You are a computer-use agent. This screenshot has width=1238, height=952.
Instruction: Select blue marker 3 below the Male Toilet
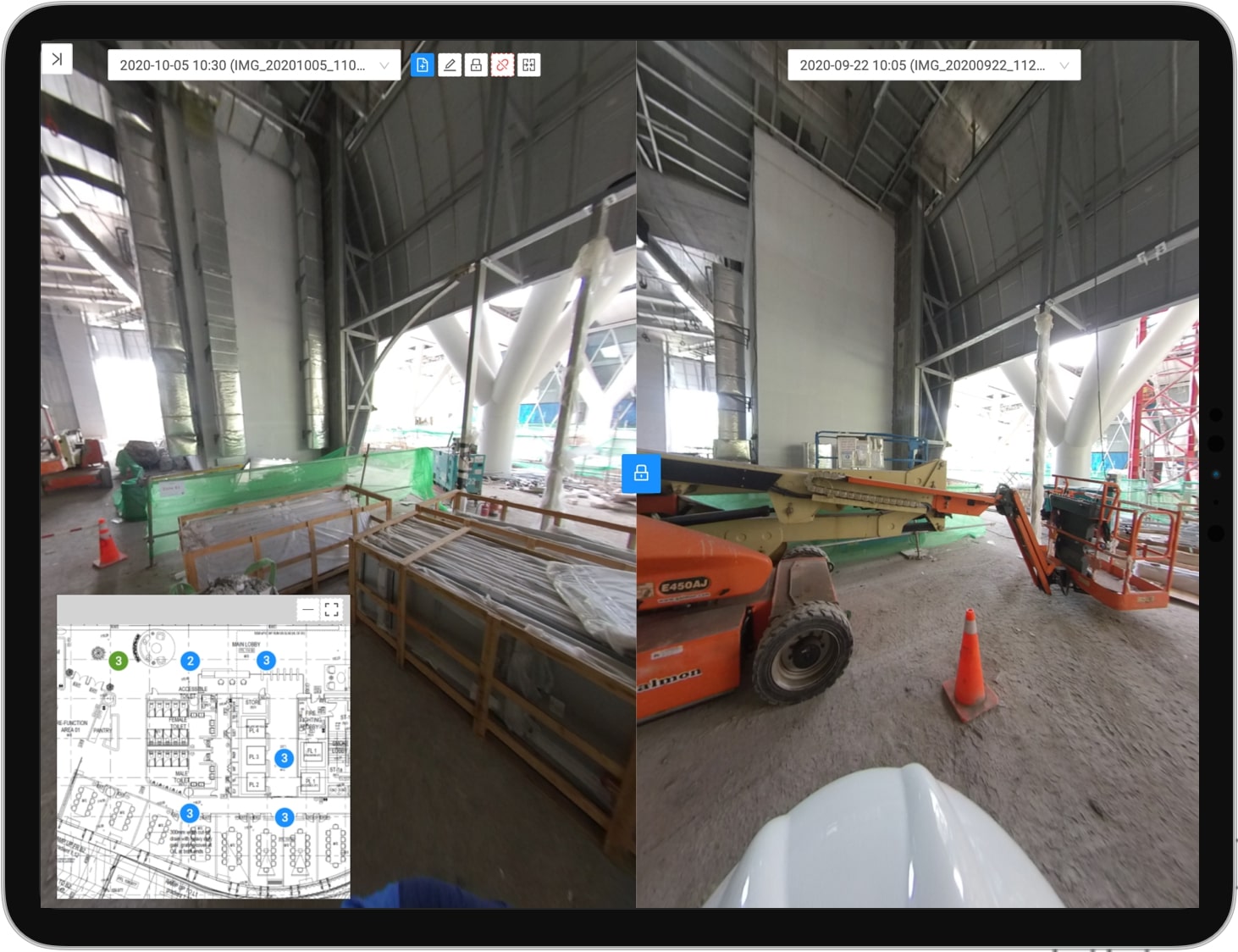(190, 813)
